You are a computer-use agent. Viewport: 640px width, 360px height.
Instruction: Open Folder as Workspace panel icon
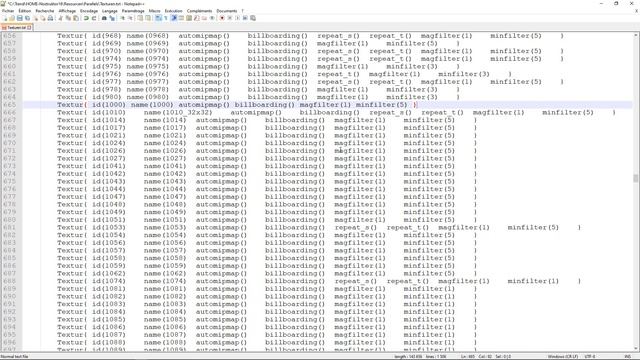pos(204,18)
